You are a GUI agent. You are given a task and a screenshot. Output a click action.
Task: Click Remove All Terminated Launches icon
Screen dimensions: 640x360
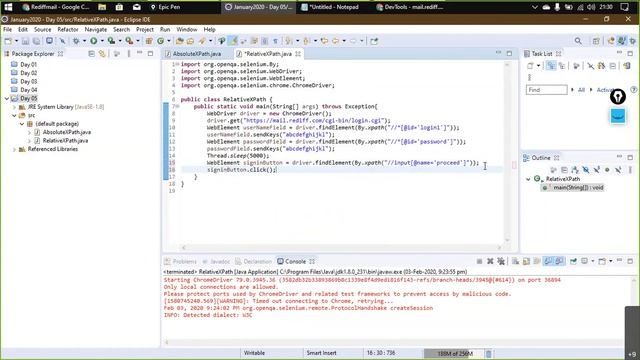pyautogui.click(x=501, y=261)
